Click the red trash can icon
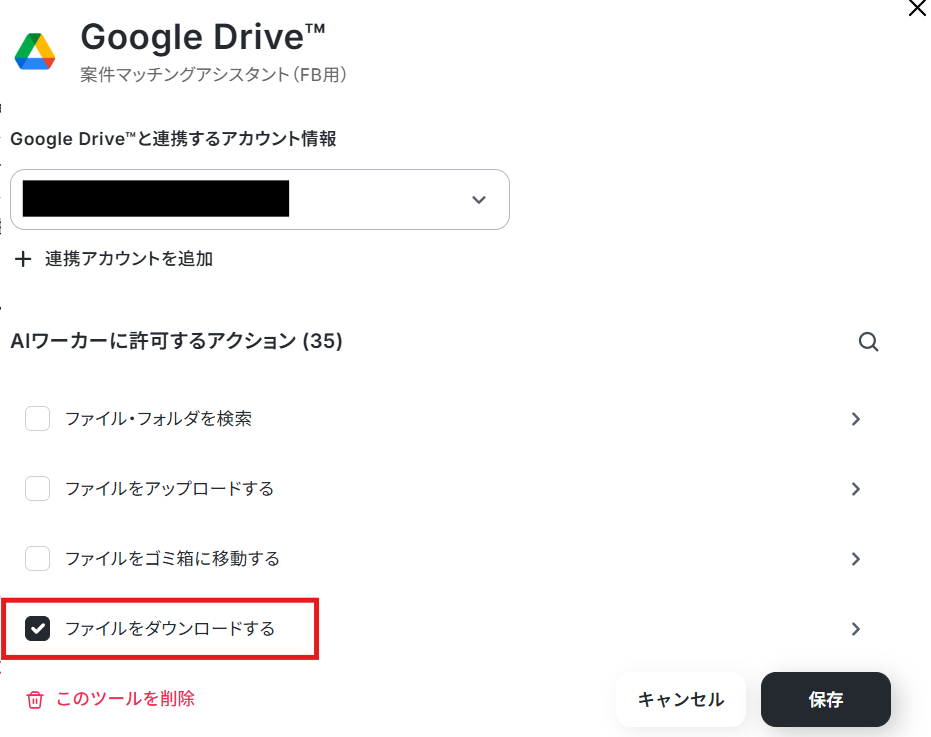 click(35, 700)
